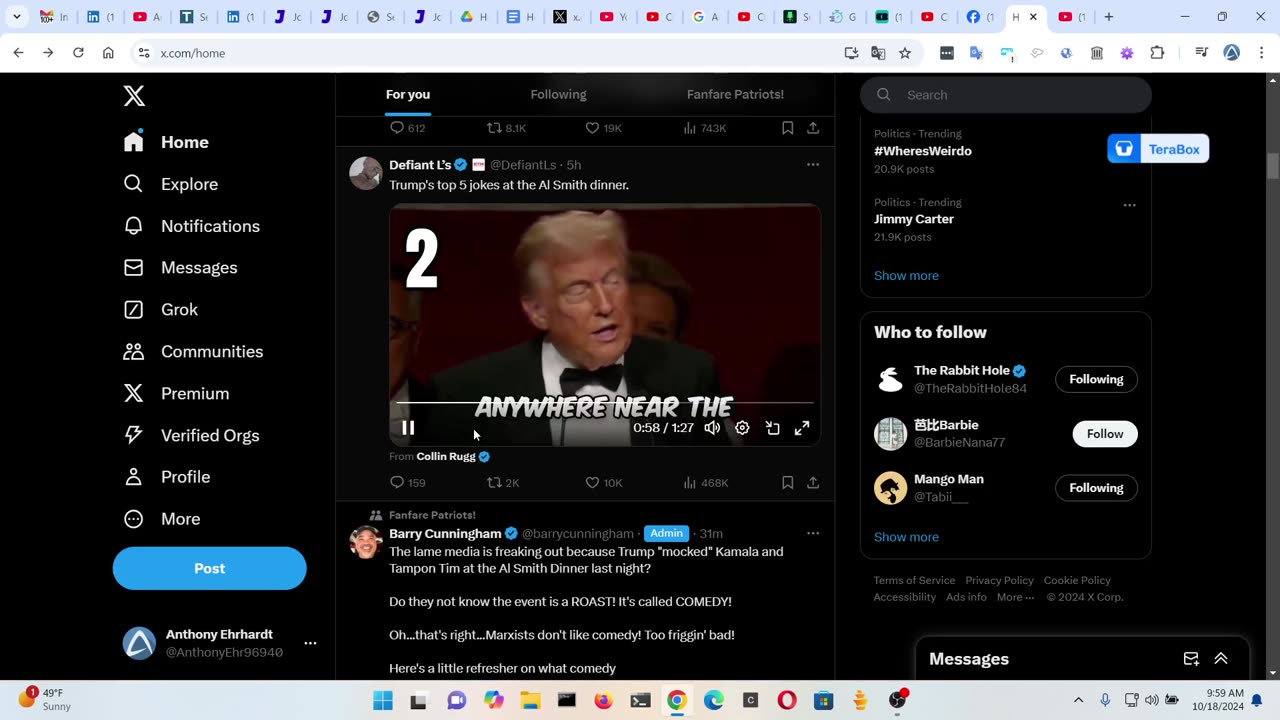Follow the Barbie account
Viewport: 1280px width, 720px height.
pyautogui.click(x=1105, y=433)
